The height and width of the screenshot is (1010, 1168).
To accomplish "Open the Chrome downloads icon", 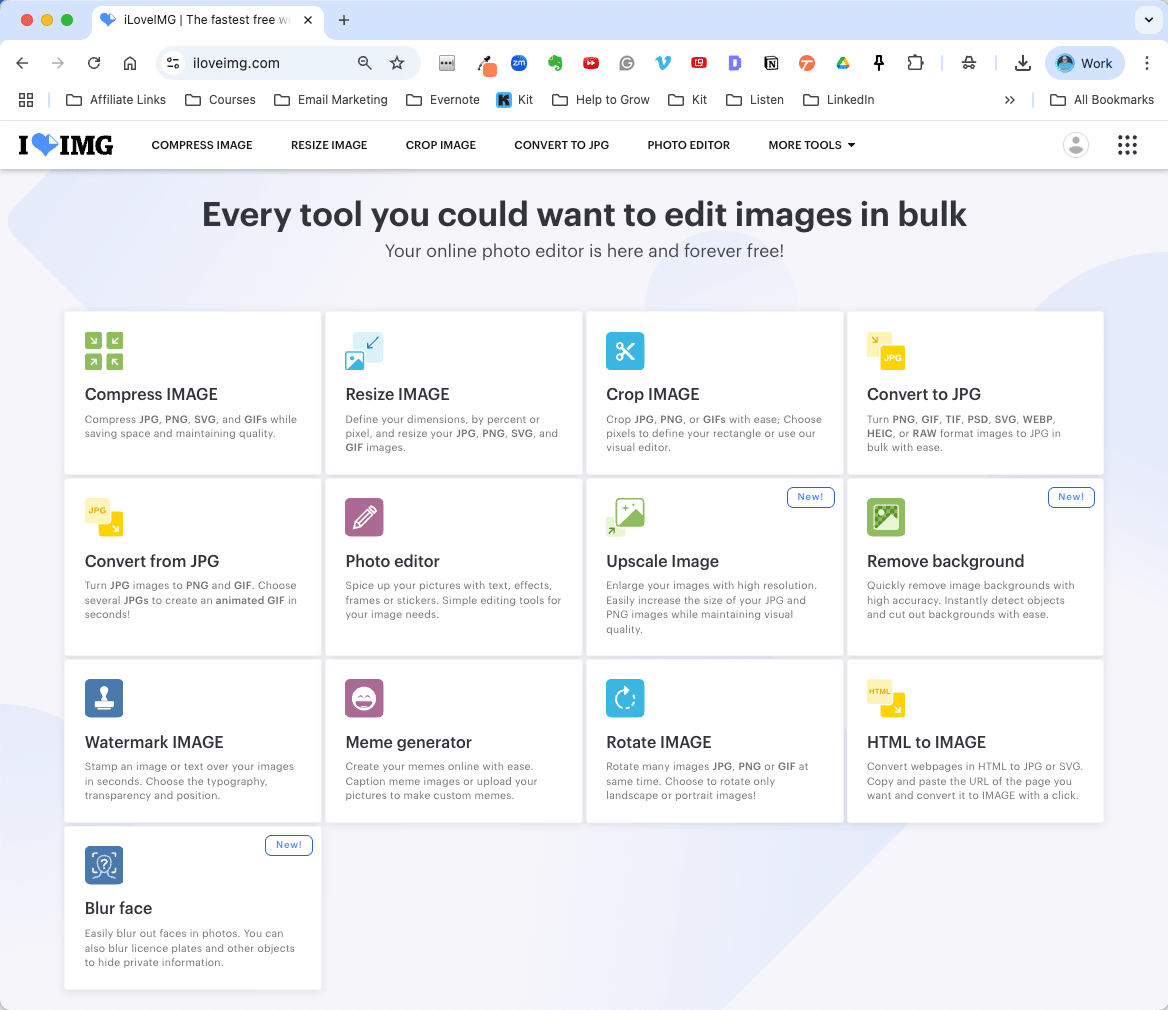I will tap(1023, 63).
